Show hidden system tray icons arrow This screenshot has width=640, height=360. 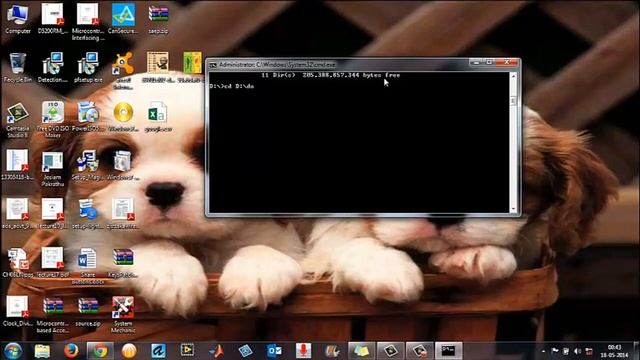coord(543,351)
